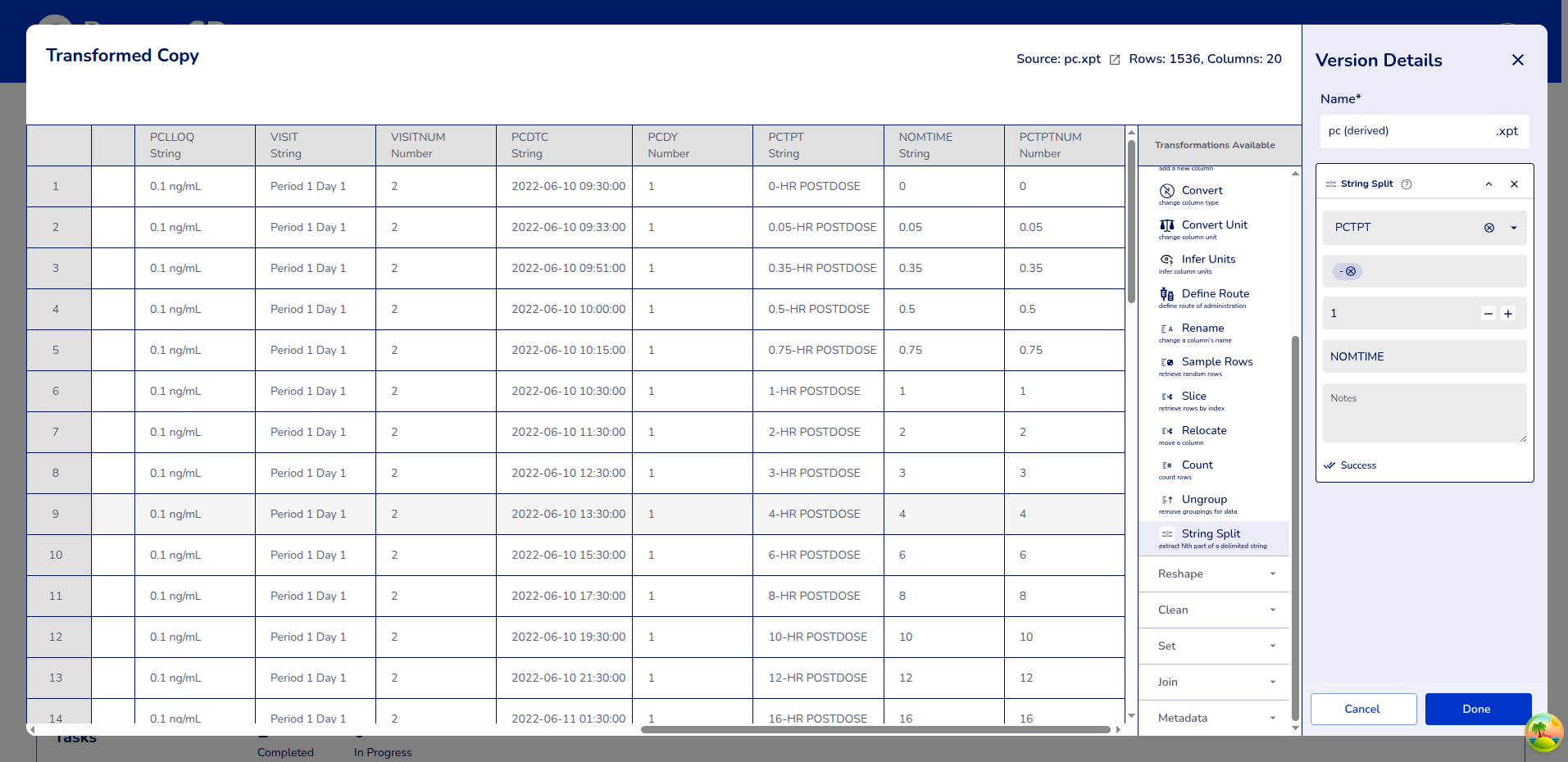Screen dimensions: 1568x762
Task: Click the Done button
Action: pos(1477,710)
